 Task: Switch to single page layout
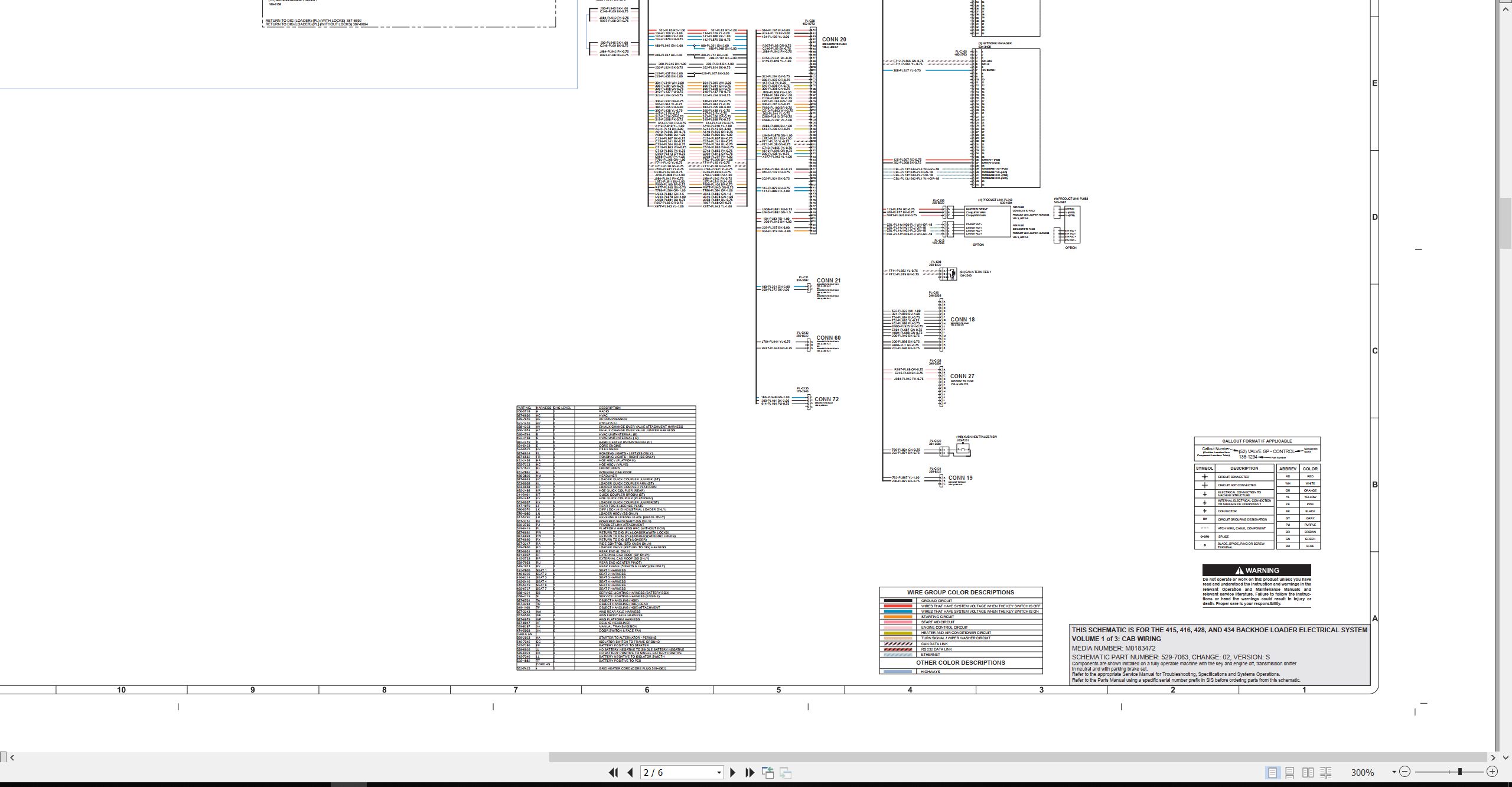[x=1272, y=772]
